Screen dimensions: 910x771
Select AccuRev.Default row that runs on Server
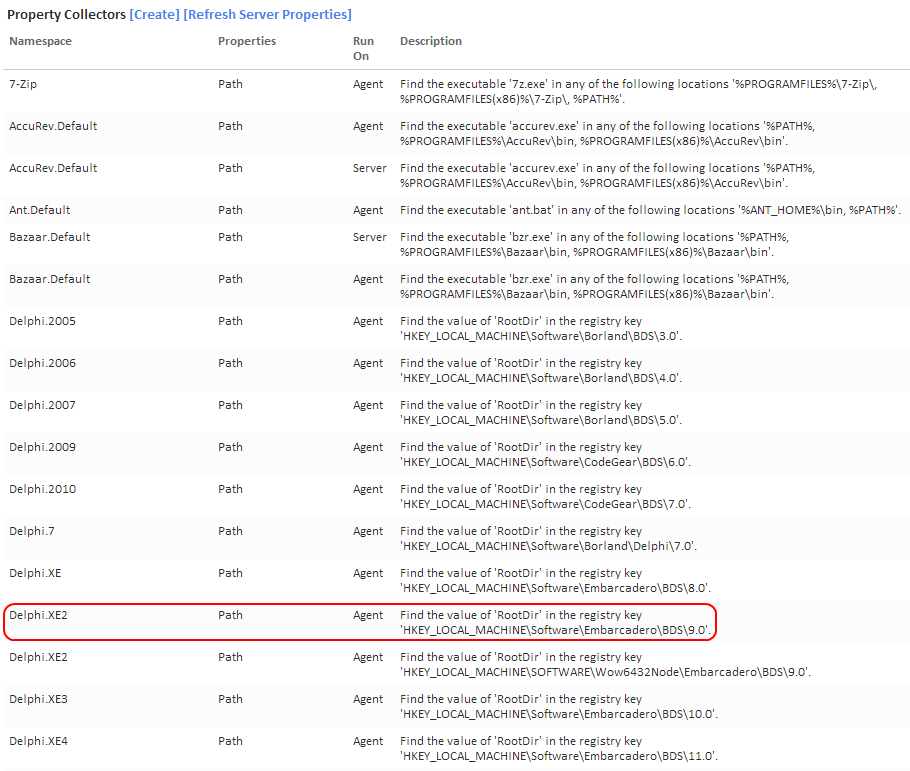tap(455, 175)
